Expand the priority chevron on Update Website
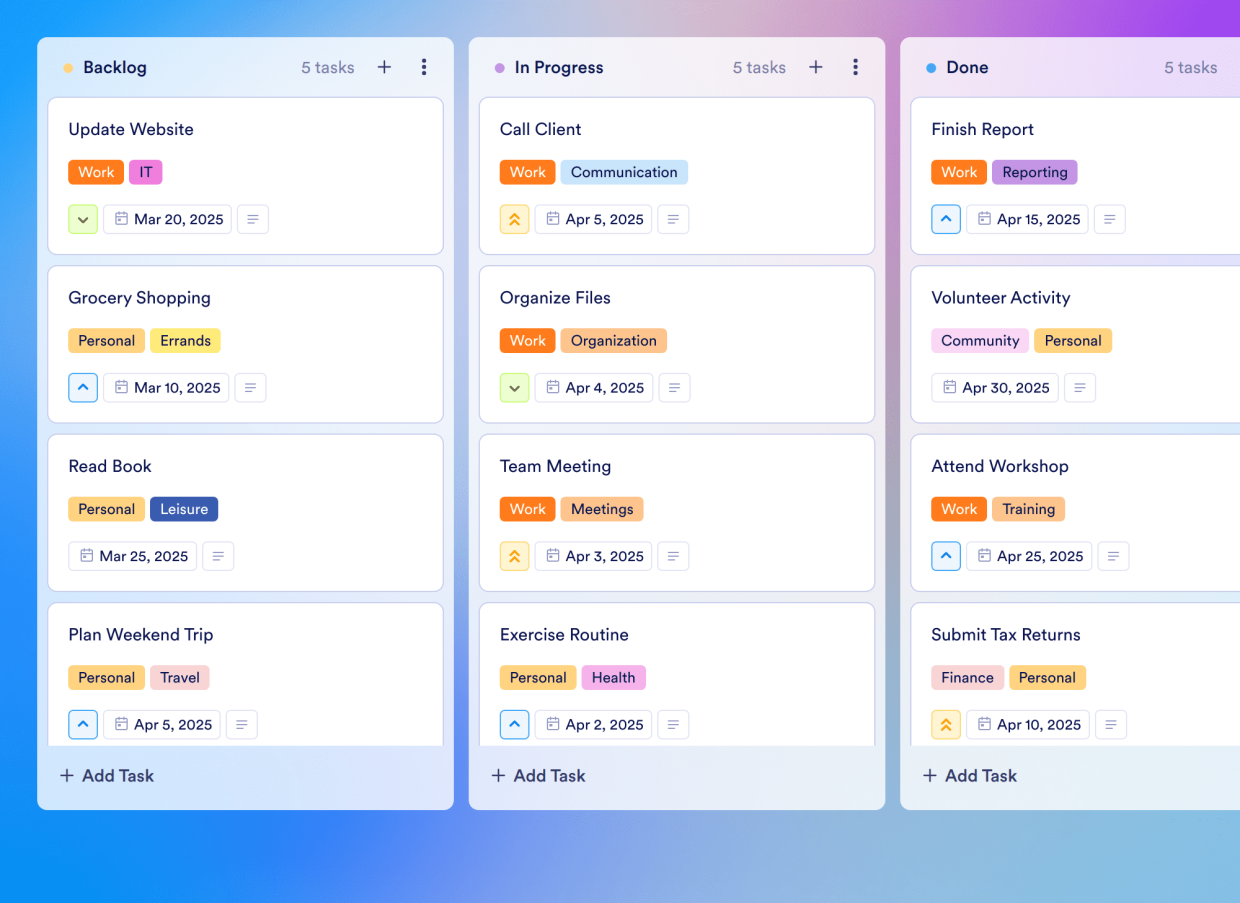The height and width of the screenshot is (903, 1240). pos(83,219)
